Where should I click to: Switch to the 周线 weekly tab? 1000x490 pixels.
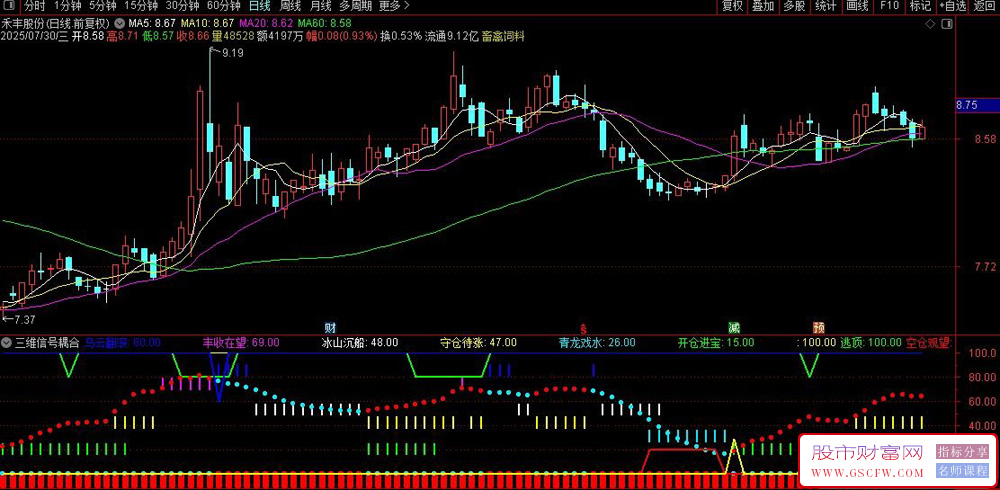[x=290, y=6]
